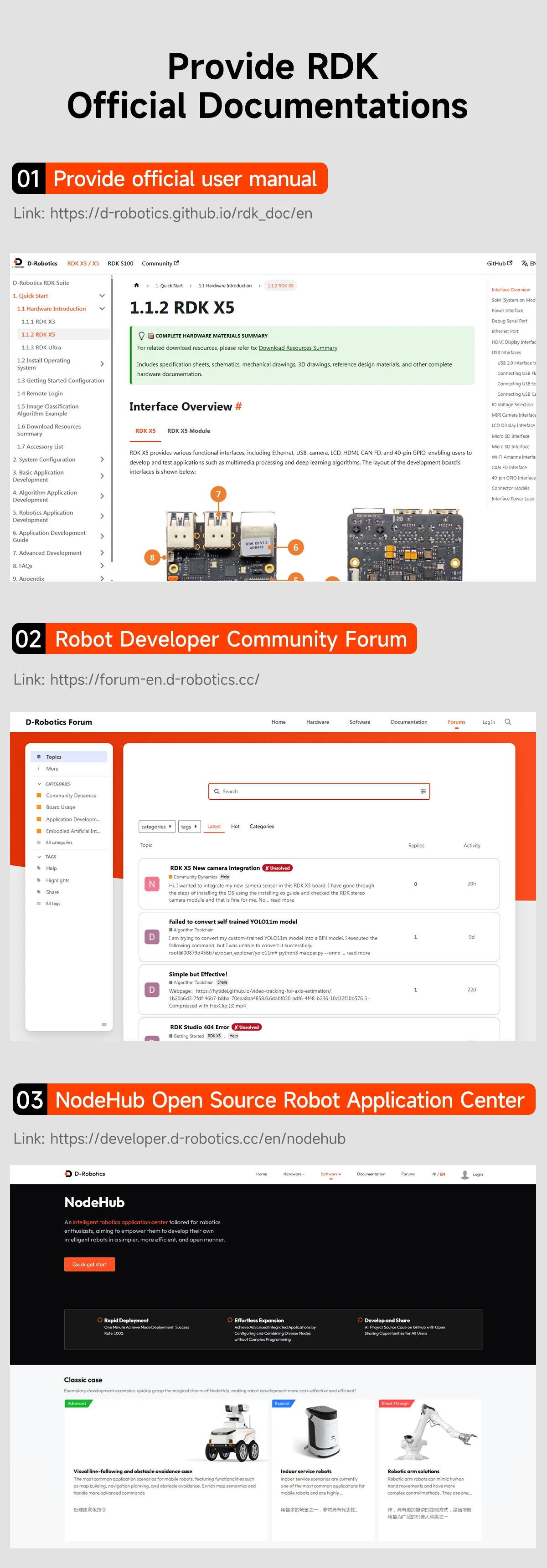Jump to CAN FD Interface in outline
The width and height of the screenshot is (547, 1568).
click(x=509, y=467)
